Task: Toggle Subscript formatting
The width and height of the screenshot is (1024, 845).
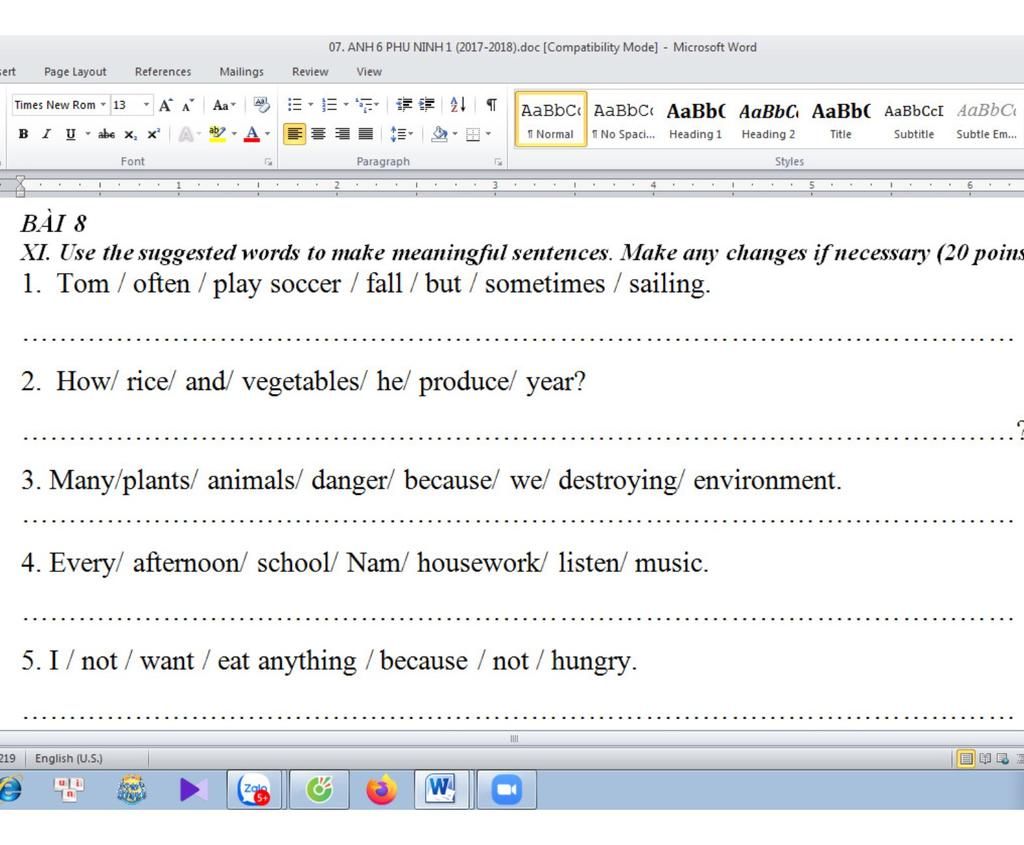Action: pyautogui.click(x=131, y=134)
